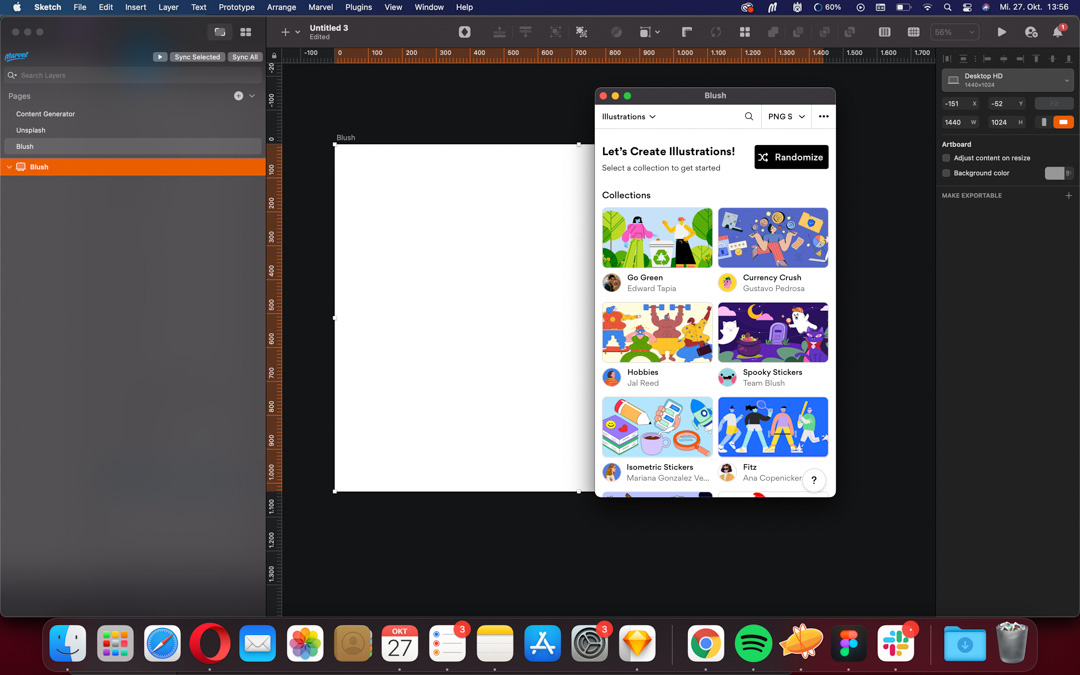Switch to components grid view in sidebar
Viewport: 1080px width, 675px height.
tap(245, 32)
